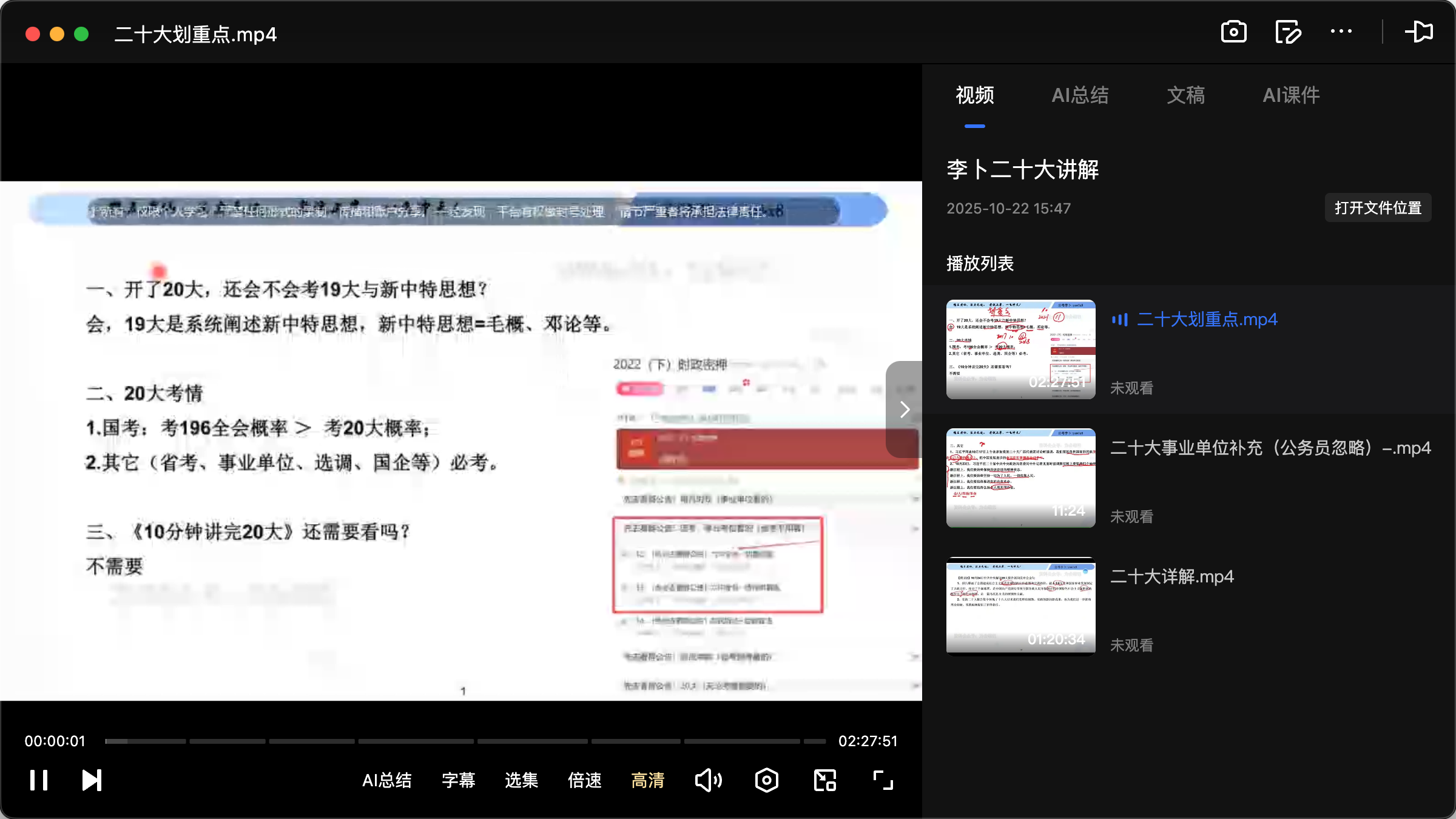
Task: Switch to the AI总结 tab
Action: [x=1080, y=95]
